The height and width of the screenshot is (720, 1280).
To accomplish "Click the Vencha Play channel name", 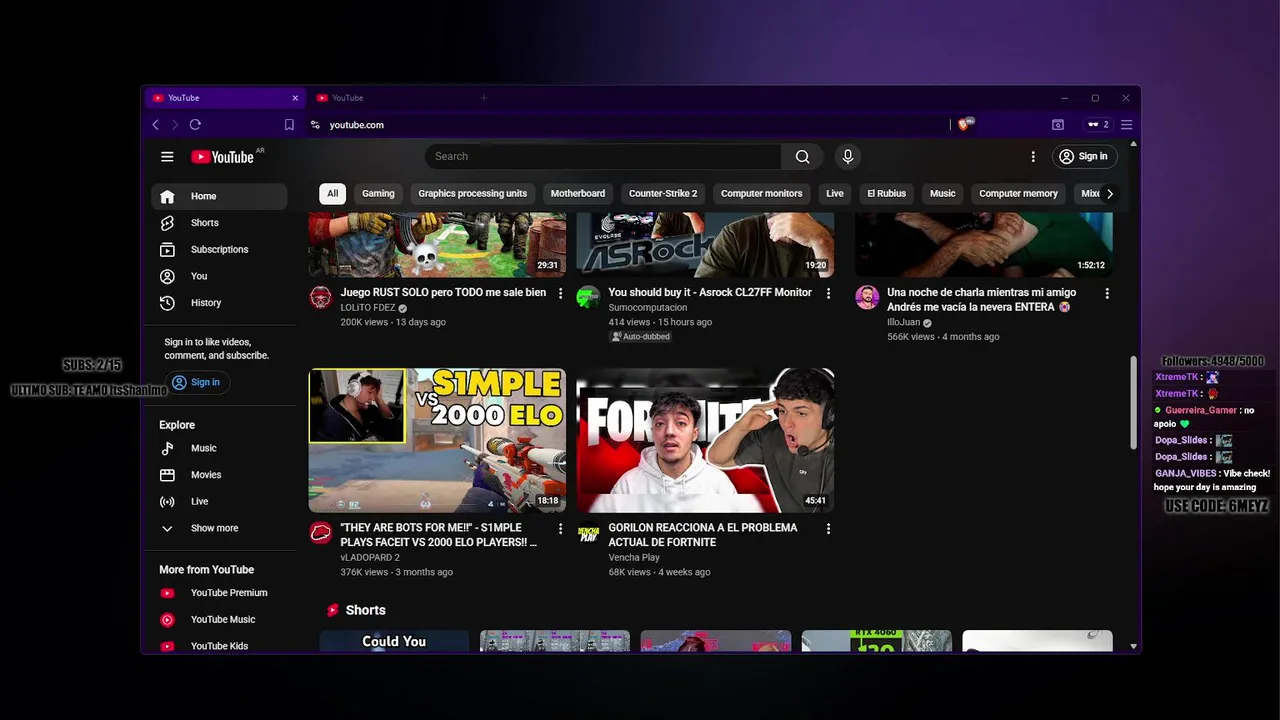I will pyautogui.click(x=634, y=558).
